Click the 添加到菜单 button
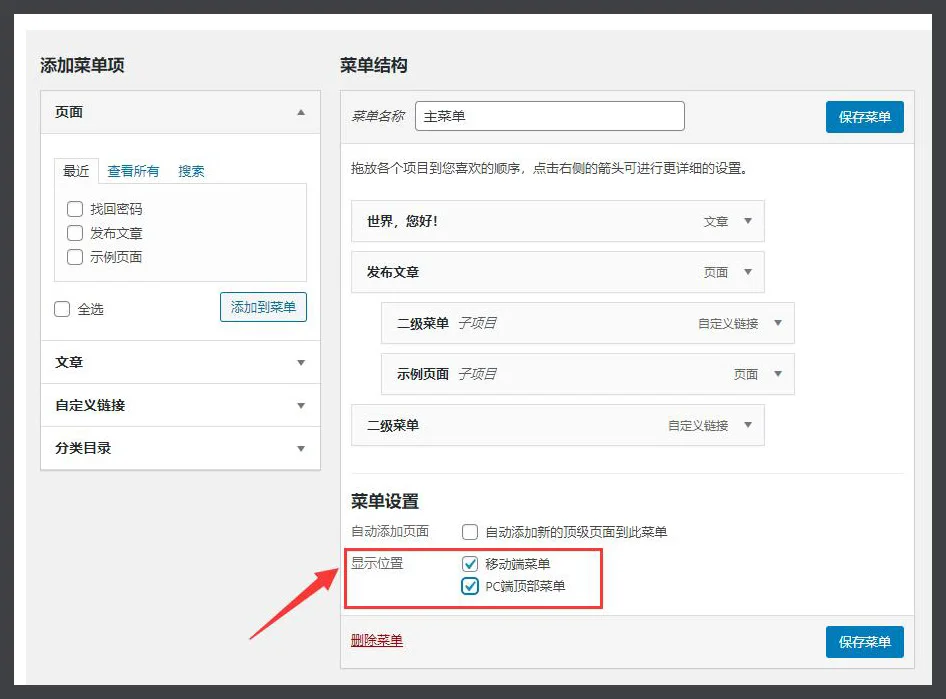 263,308
